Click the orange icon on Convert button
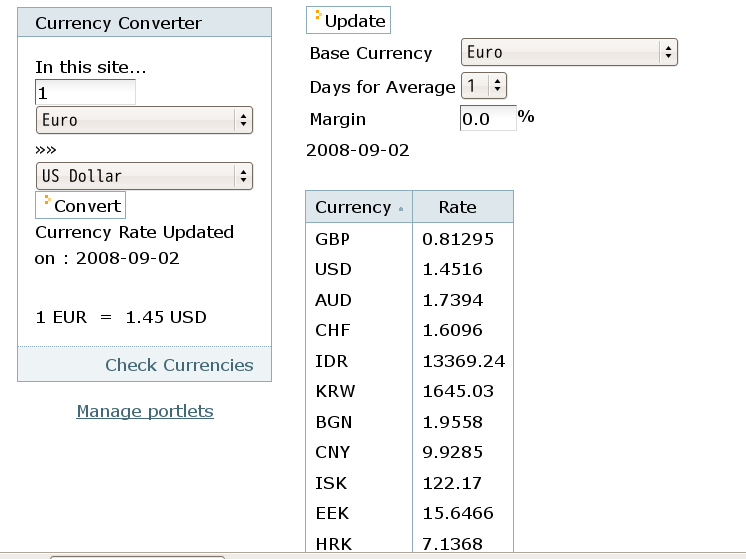Screen dimensions: 746x559 pos(47,200)
